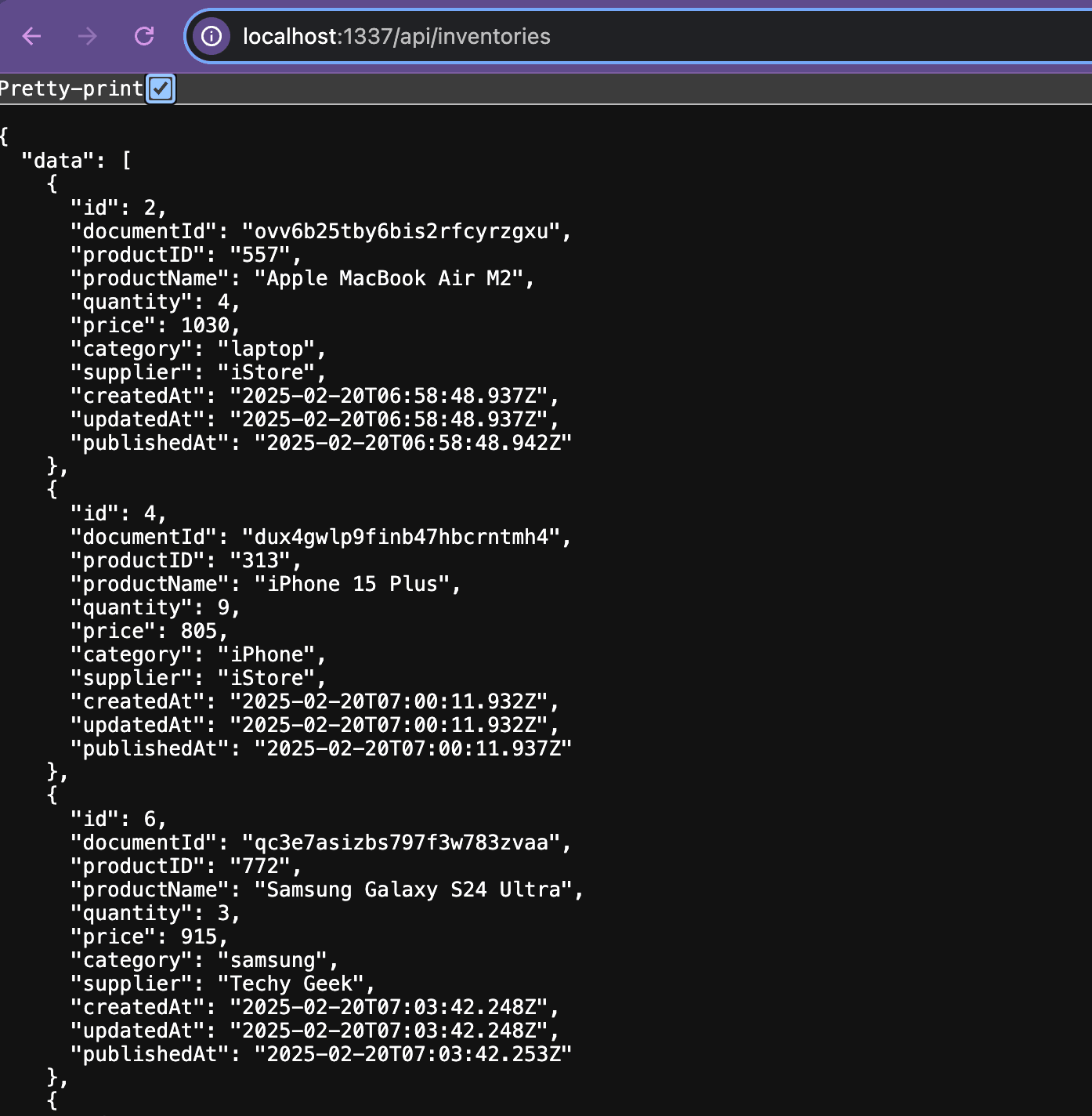Click createdAt value "2025-02-20T06:58:48.937Z"
Screen dimensions: 1092x1116
point(389,396)
